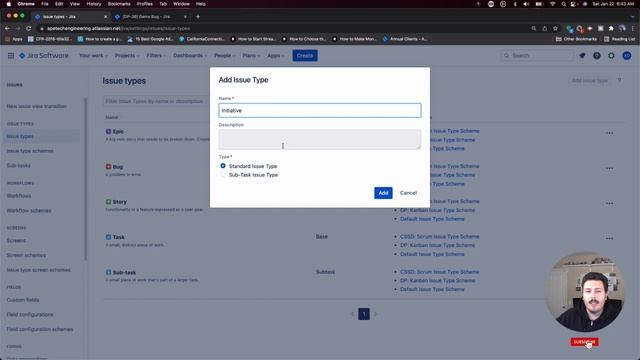Expand the People dropdown
Screen dimensions: 640x360
(x=224, y=56)
